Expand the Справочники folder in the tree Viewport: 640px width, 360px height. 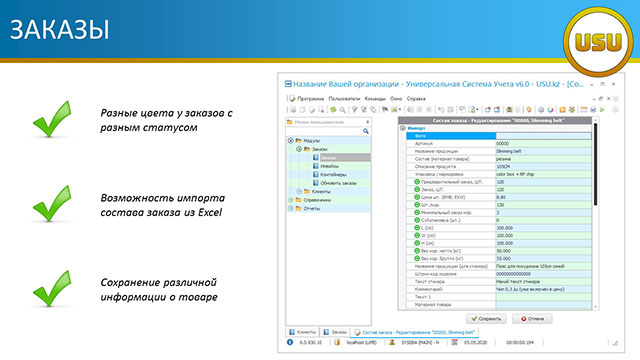291,200
